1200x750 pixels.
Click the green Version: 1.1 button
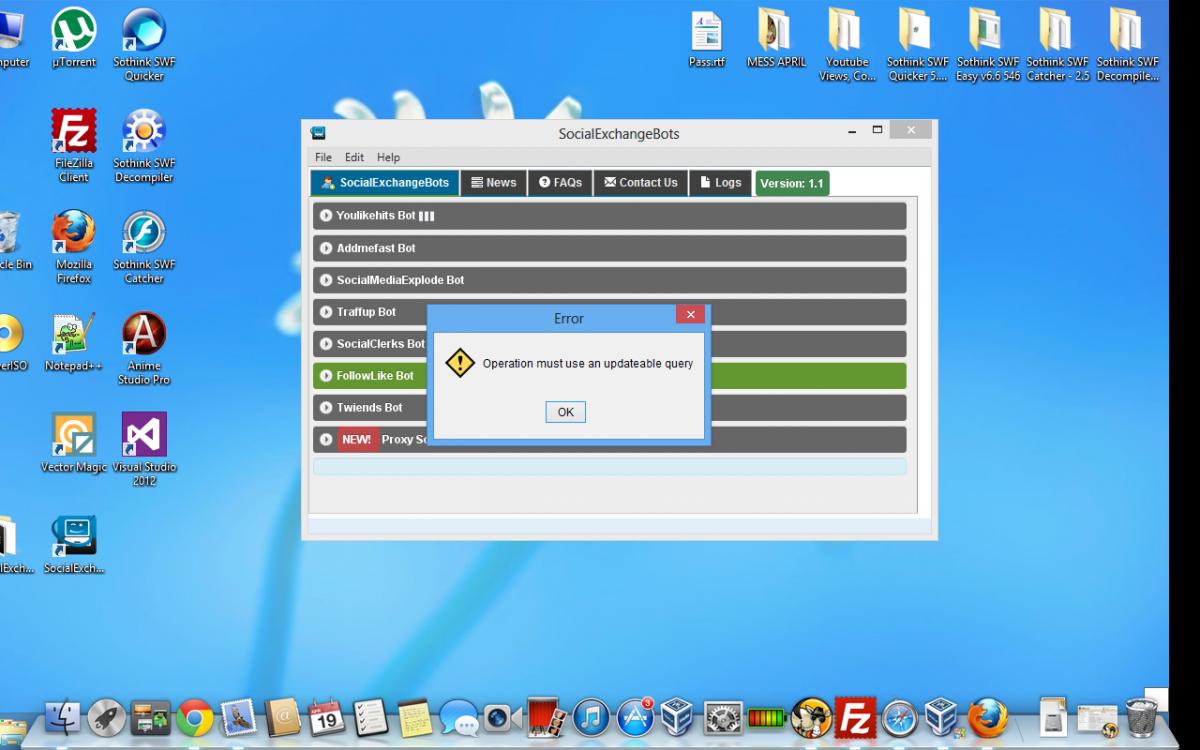[x=792, y=183]
